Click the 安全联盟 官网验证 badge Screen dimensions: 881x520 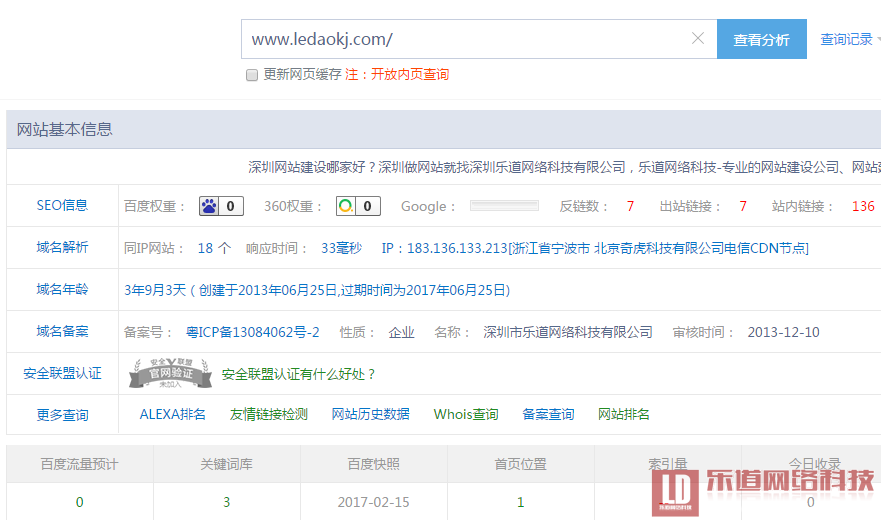[x=170, y=373]
